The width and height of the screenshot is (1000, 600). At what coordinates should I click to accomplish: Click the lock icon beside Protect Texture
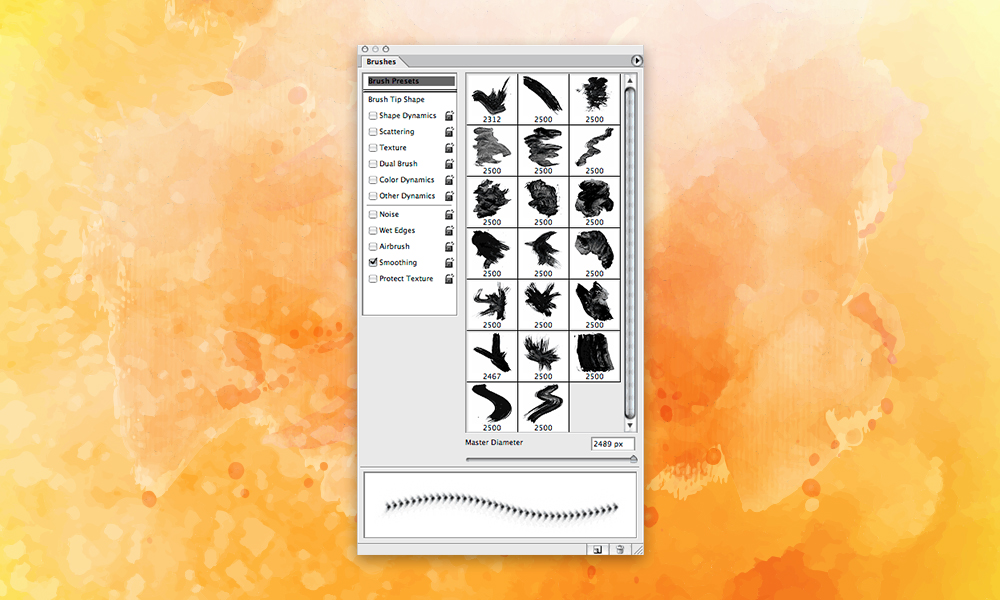coord(448,278)
